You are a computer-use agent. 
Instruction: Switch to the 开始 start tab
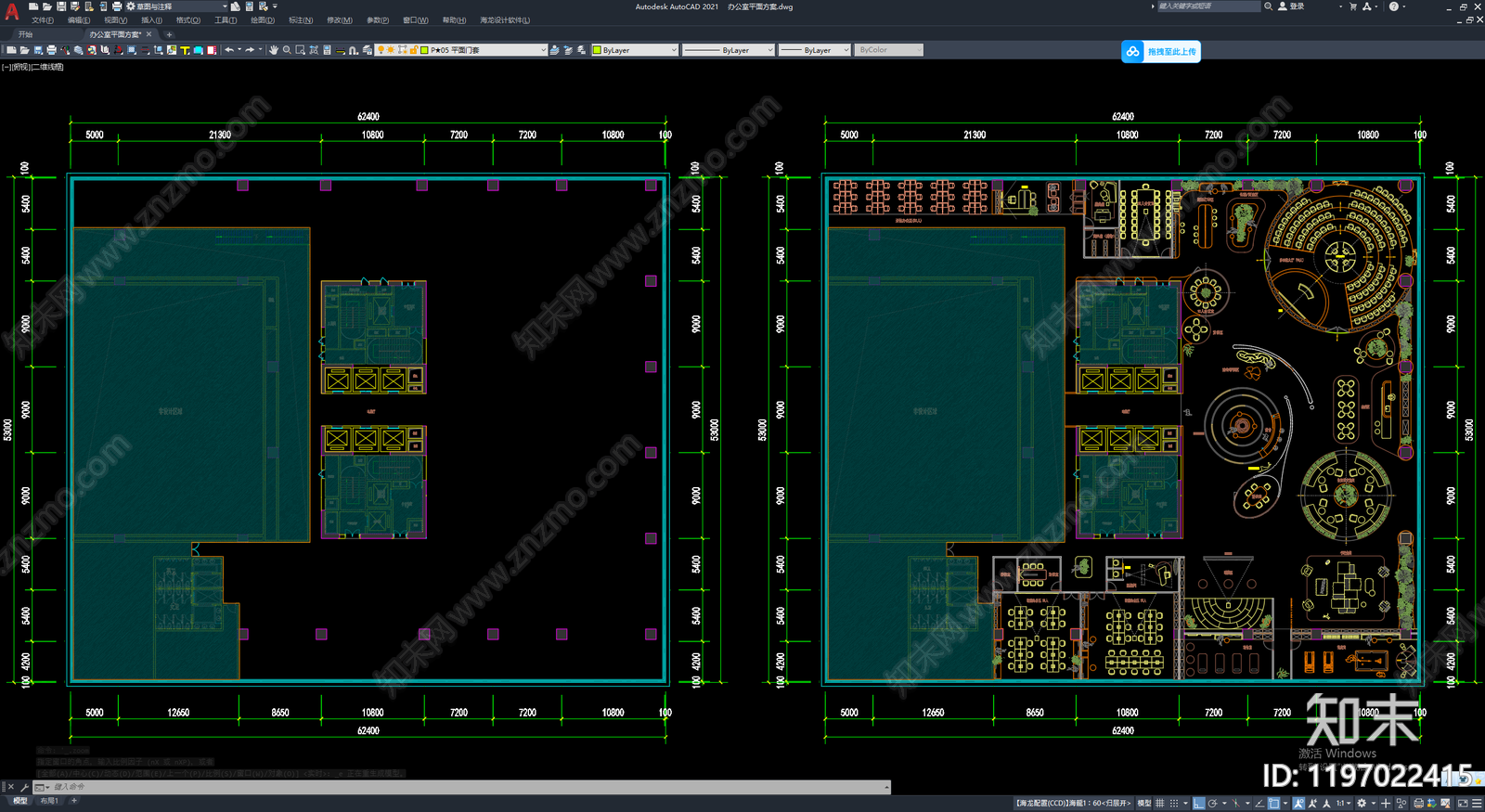pos(25,34)
